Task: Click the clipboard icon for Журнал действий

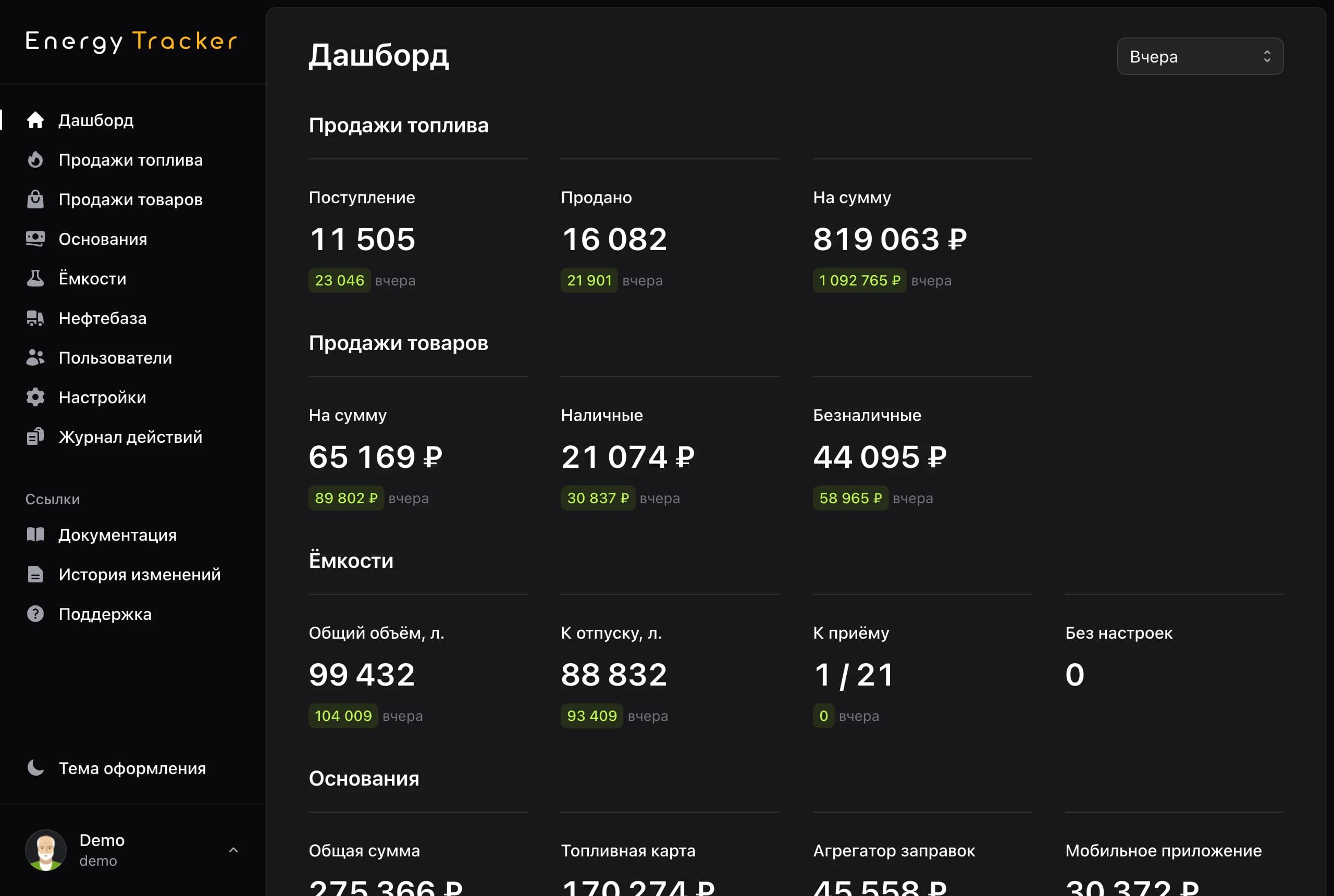Action: [x=35, y=437]
